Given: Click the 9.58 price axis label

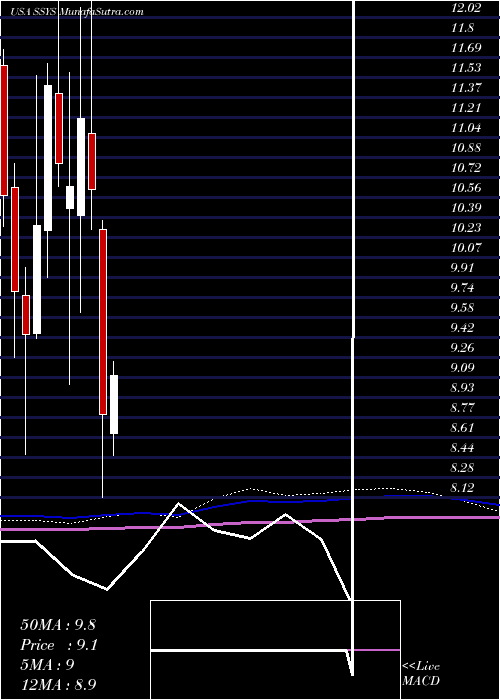Looking at the screenshot, I should (x=462, y=308).
